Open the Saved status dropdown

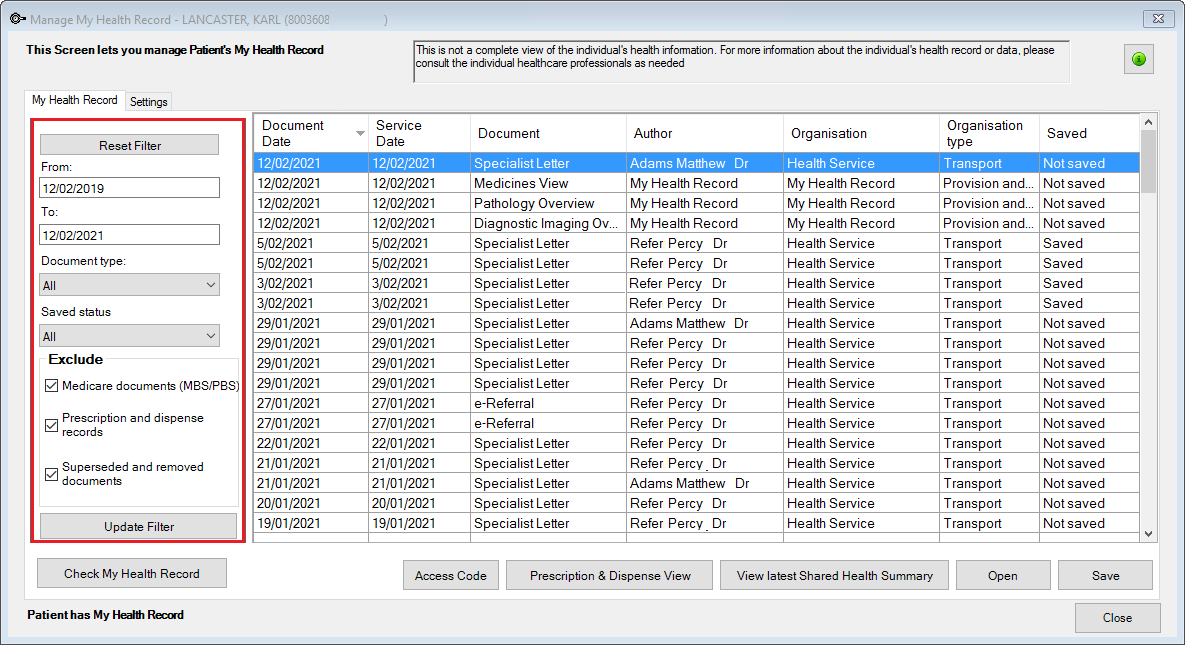[x=129, y=336]
